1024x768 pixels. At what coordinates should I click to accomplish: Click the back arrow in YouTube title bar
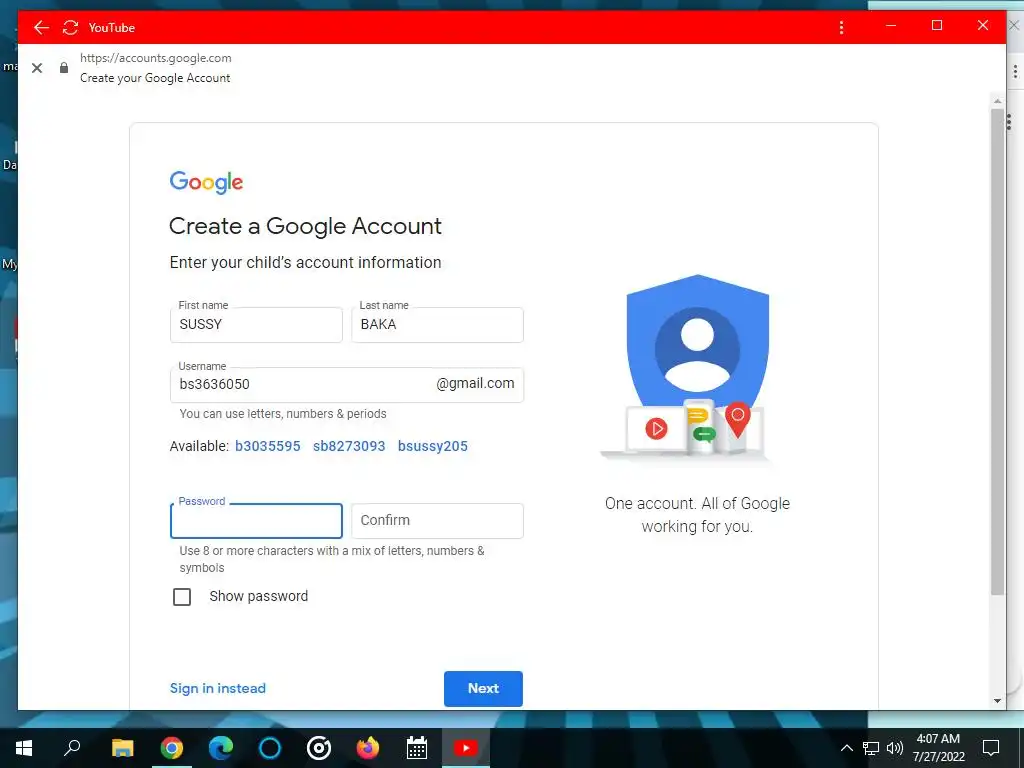[x=41, y=27]
